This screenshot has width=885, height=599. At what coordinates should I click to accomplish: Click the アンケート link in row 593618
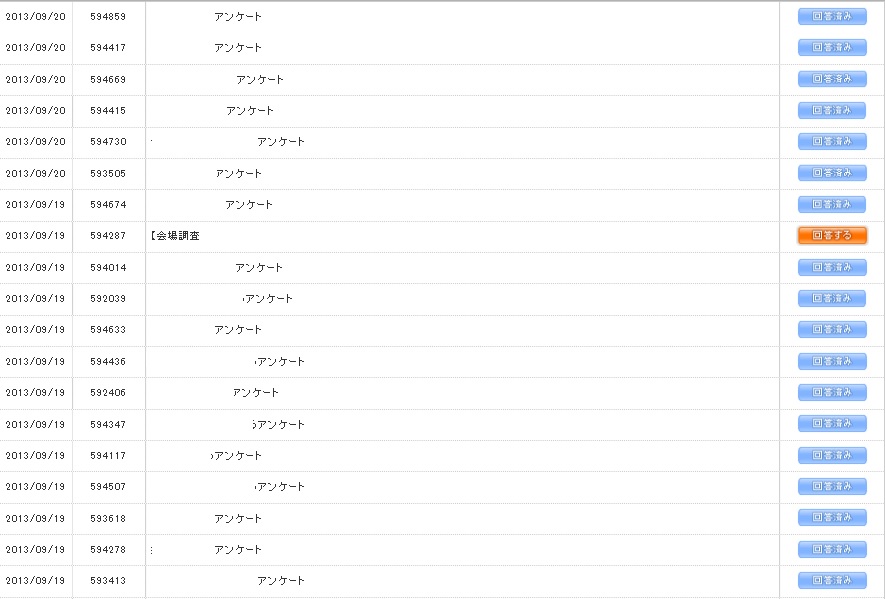(238, 518)
